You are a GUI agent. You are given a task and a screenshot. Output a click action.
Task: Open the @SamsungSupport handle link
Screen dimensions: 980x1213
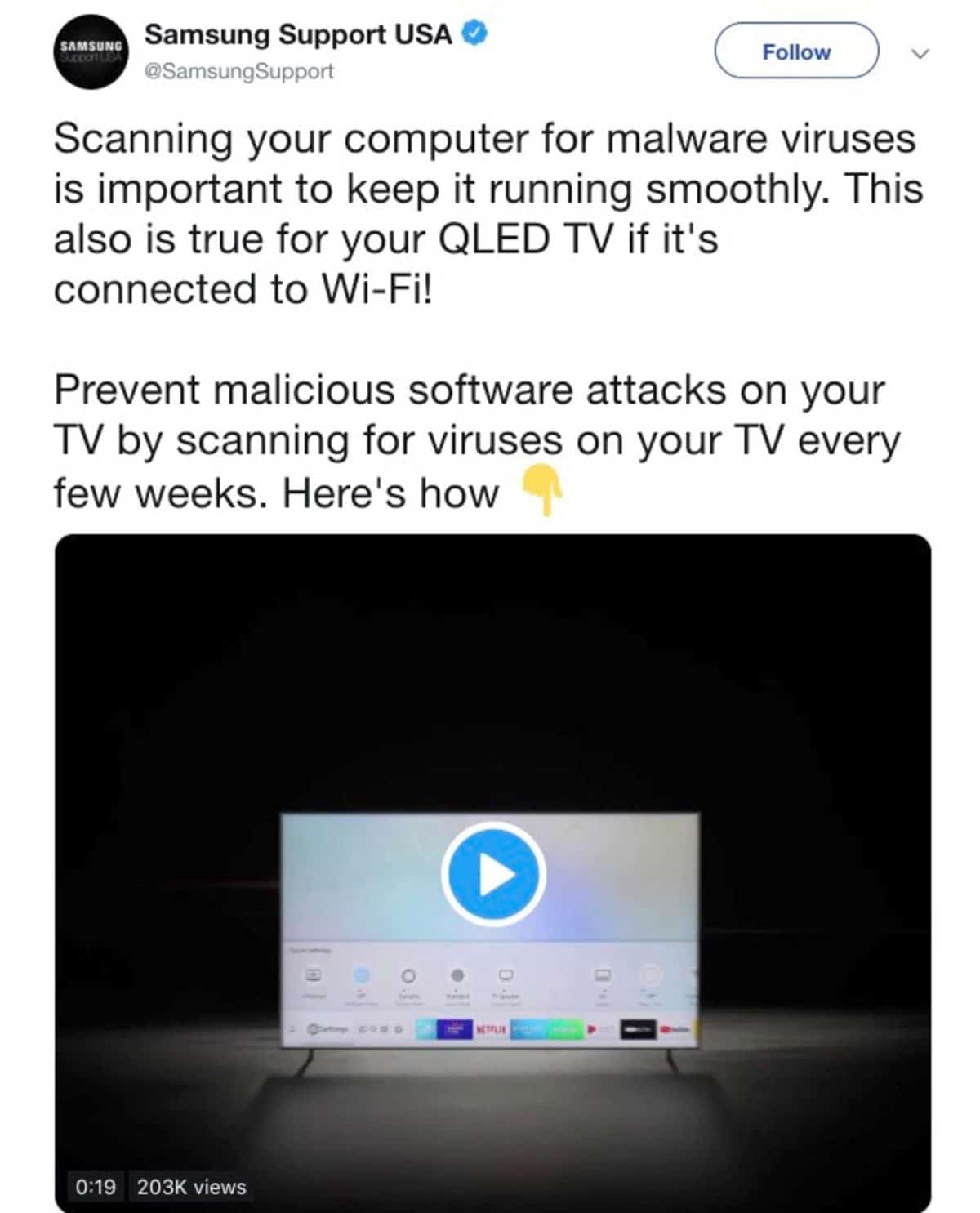click(x=239, y=72)
